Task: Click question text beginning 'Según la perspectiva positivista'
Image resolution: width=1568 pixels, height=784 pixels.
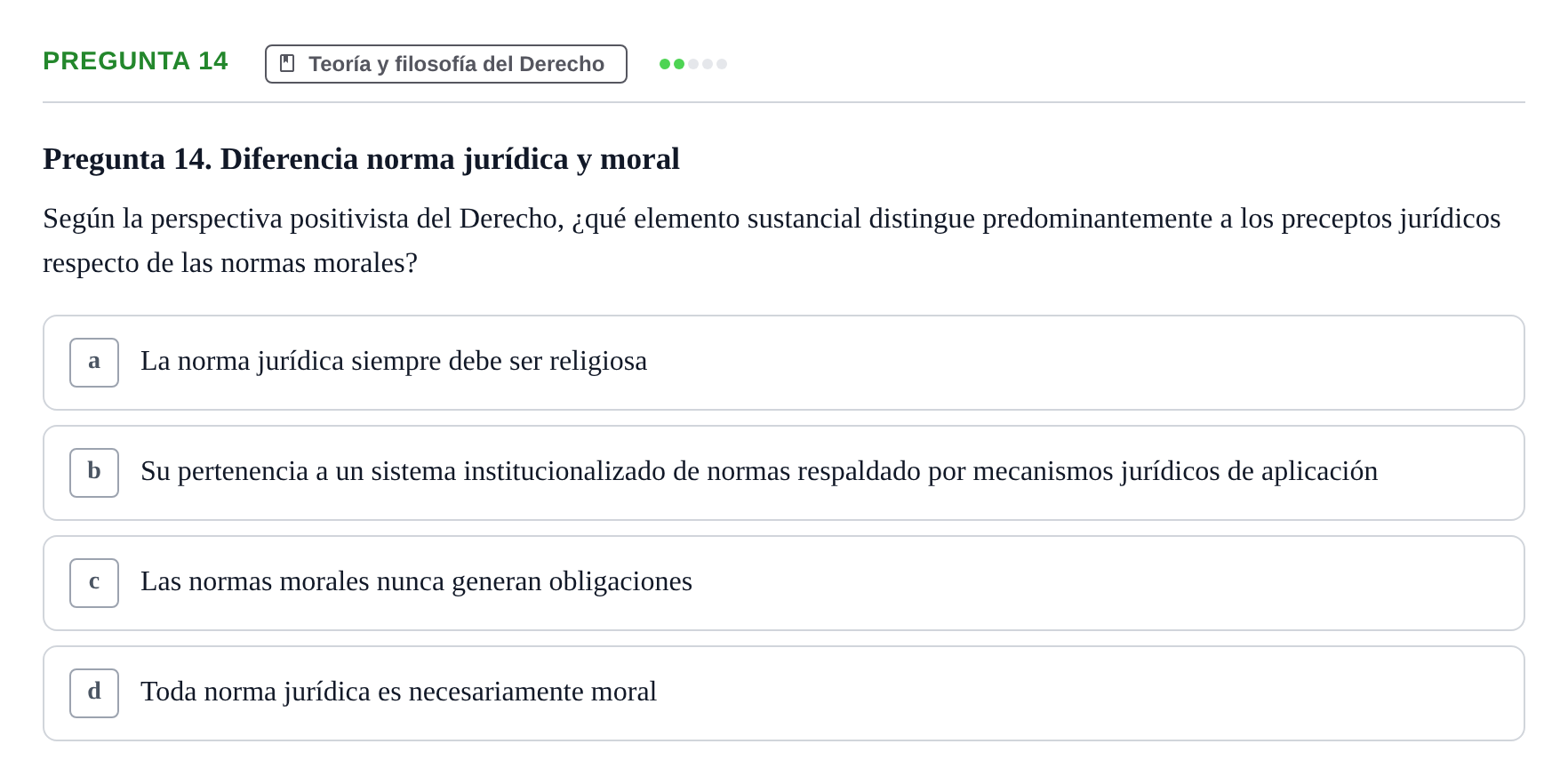Action: [772, 241]
